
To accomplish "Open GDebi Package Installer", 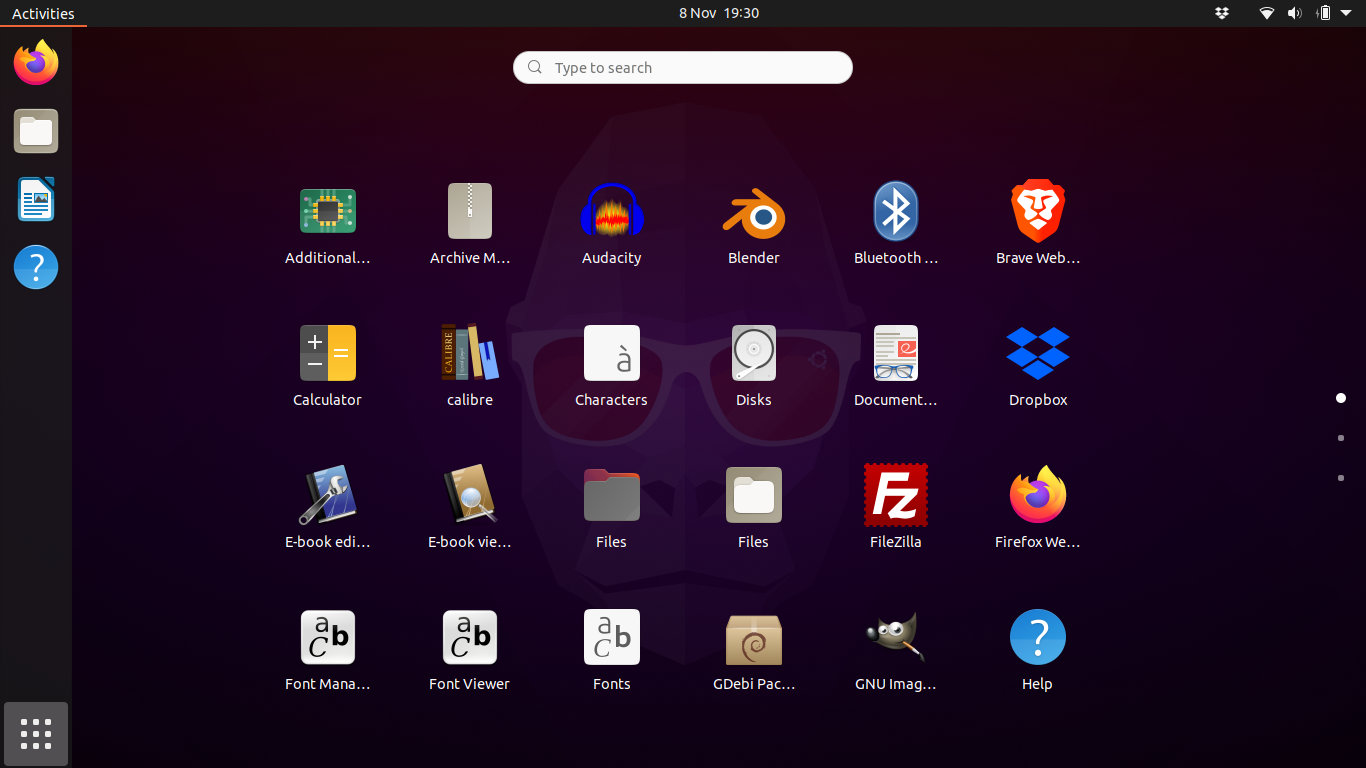I will [754, 650].
